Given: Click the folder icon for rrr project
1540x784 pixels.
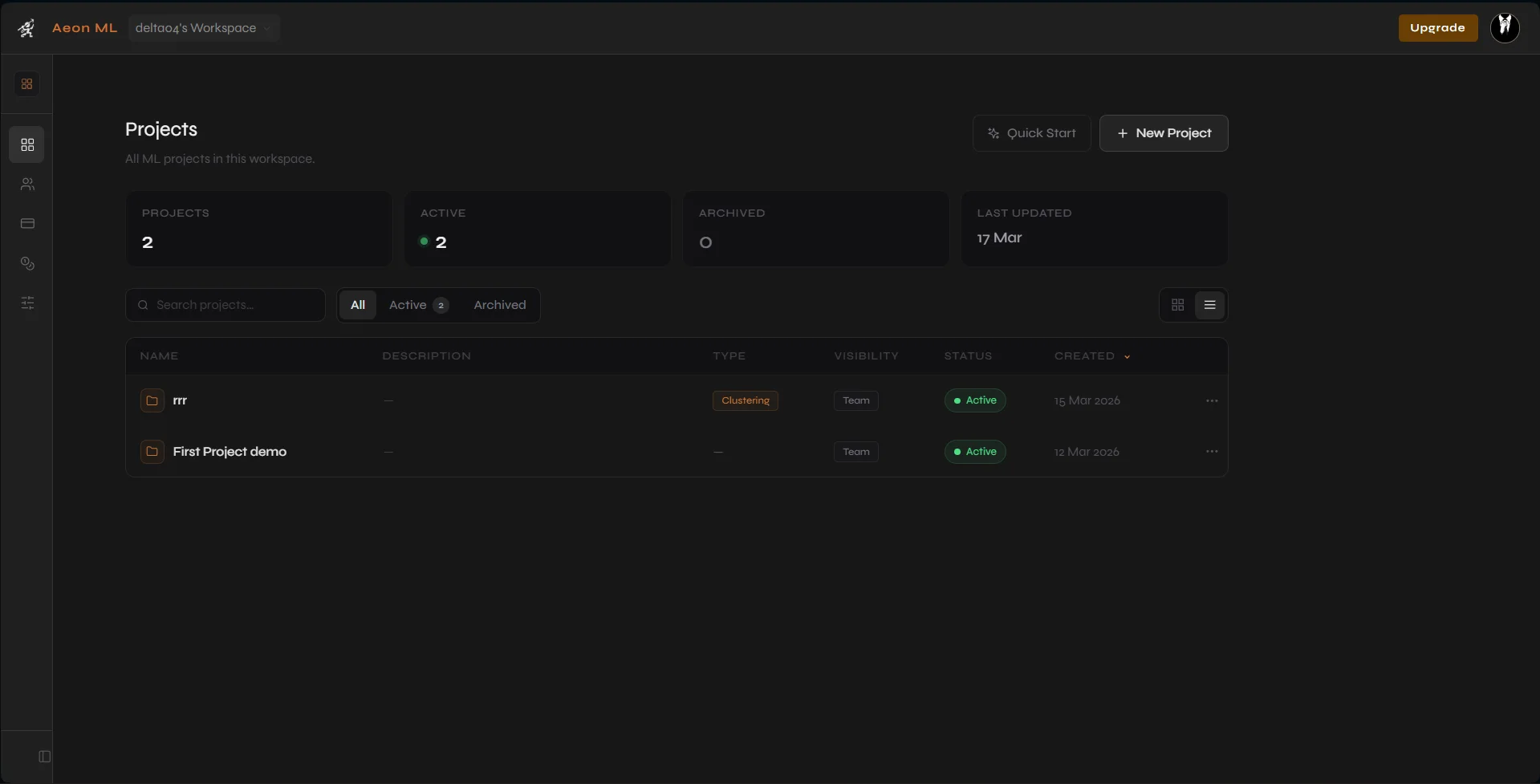Looking at the screenshot, I should point(152,400).
